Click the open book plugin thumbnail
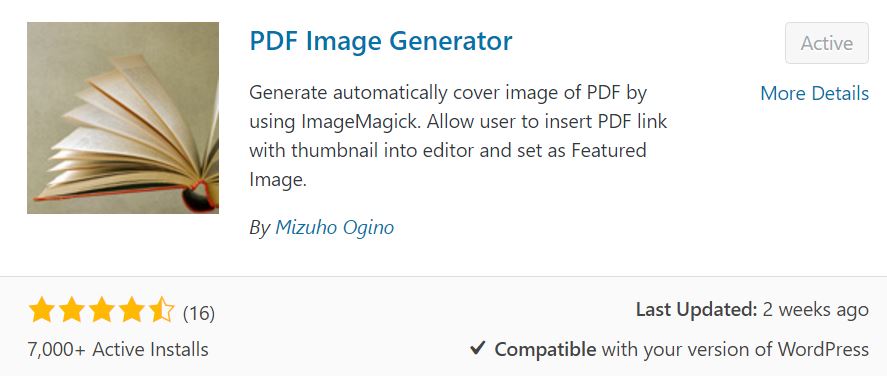887x376 pixels. pos(123,118)
